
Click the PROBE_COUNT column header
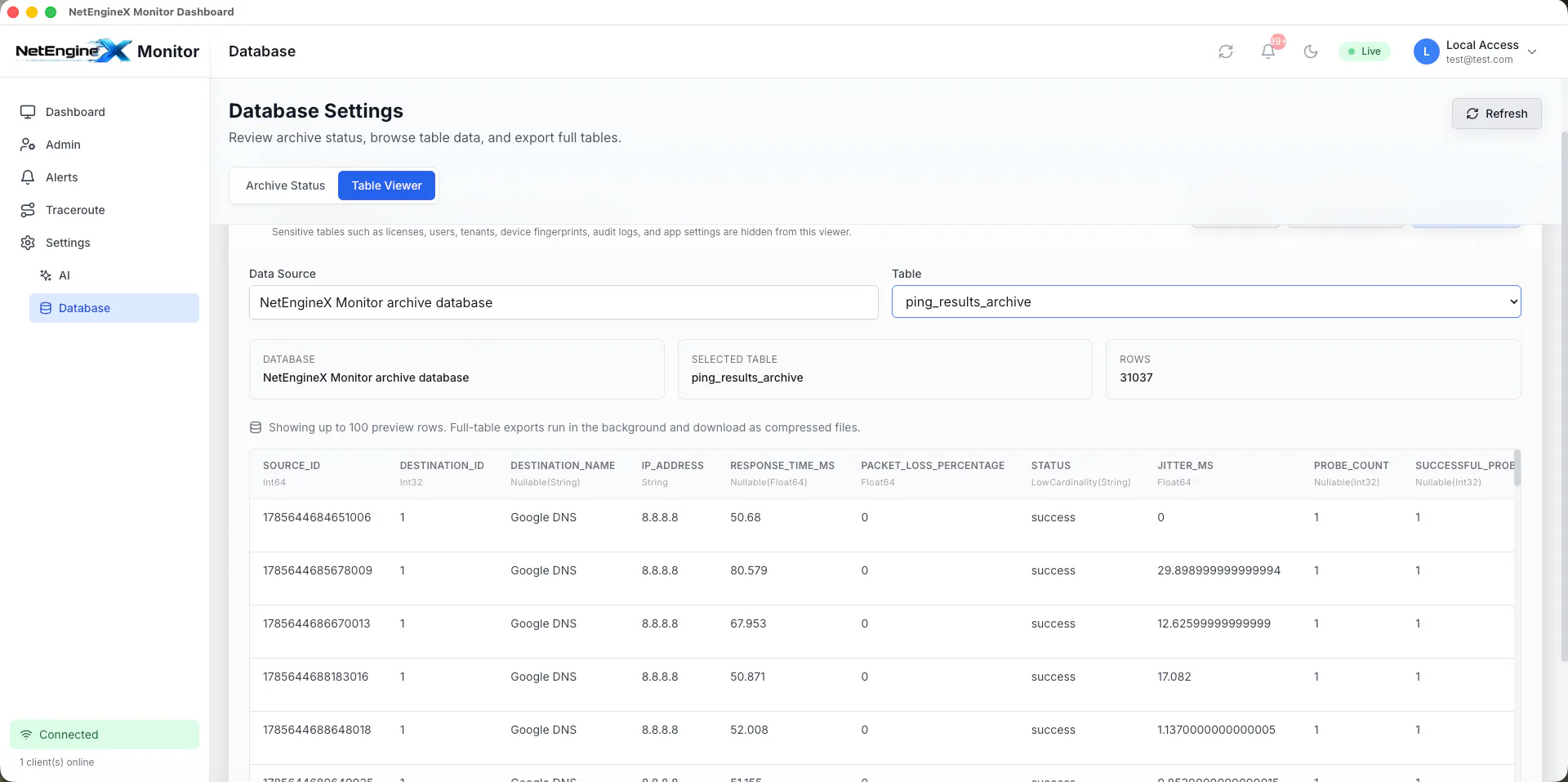coord(1351,466)
